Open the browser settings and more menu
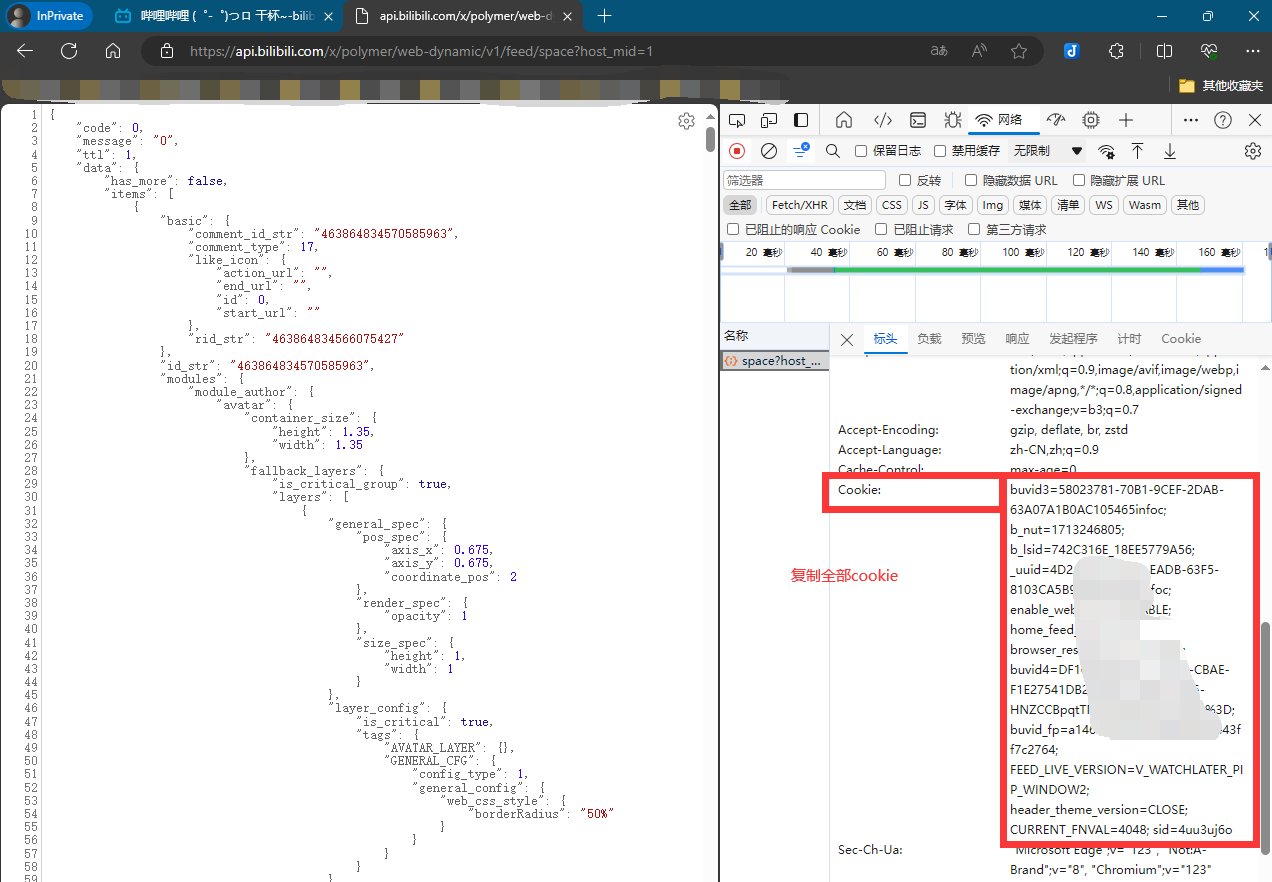The width and height of the screenshot is (1272, 882). point(1252,51)
